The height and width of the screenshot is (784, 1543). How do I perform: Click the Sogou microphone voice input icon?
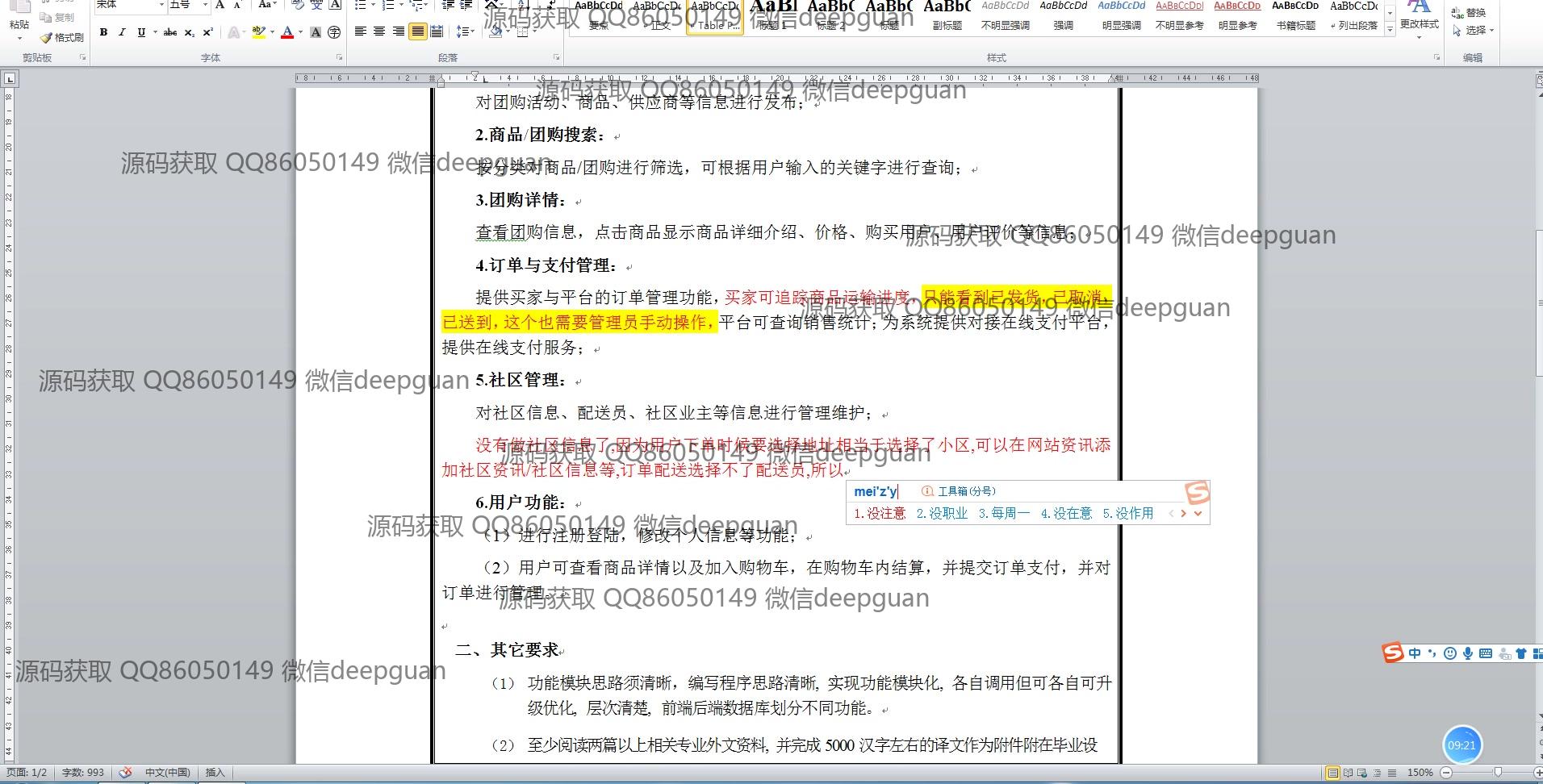coord(1468,653)
